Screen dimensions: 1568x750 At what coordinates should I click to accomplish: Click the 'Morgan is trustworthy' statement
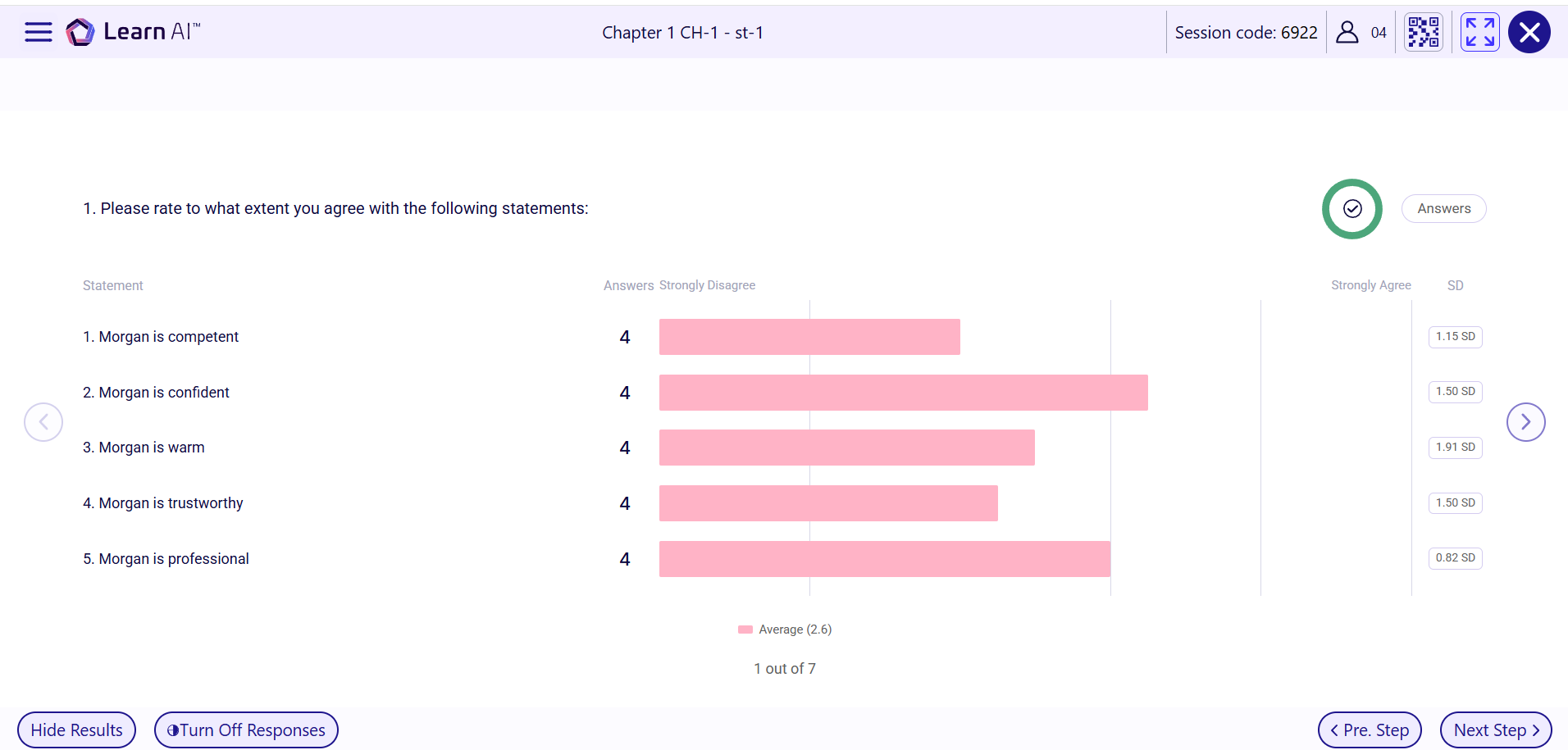(x=163, y=503)
